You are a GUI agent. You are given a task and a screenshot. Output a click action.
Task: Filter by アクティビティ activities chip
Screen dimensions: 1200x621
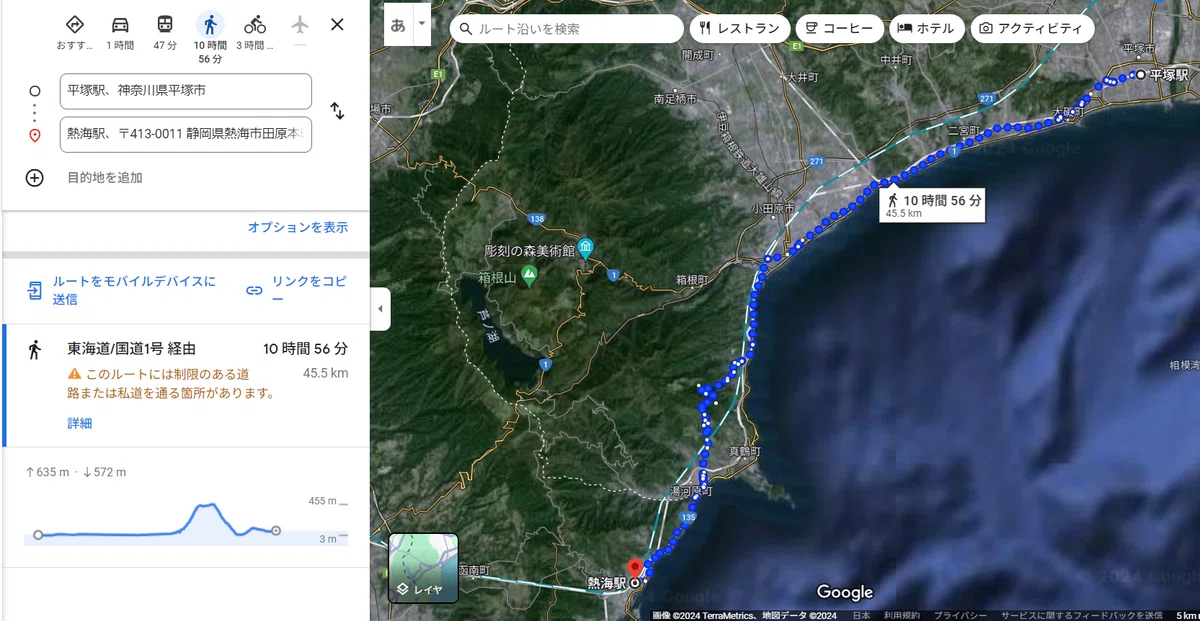(1032, 29)
